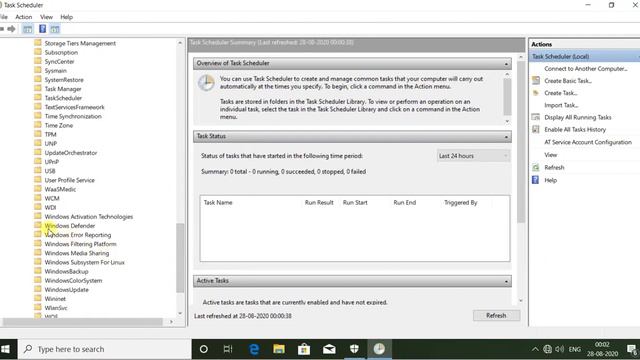Click the clock icon in Overview section
The height and width of the screenshot is (360, 640).
206,83
